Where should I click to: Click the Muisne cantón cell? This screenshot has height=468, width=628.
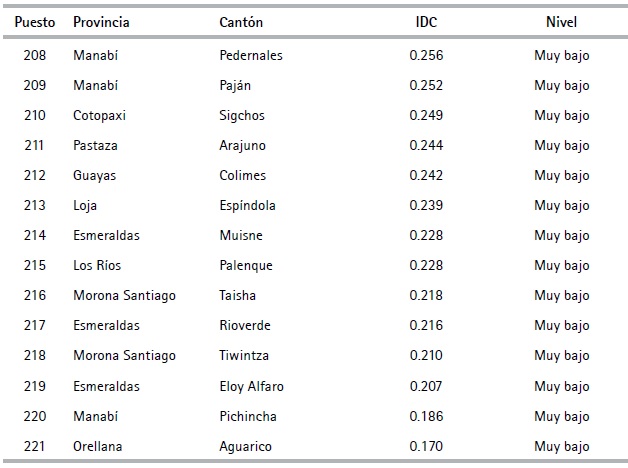(x=240, y=235)
